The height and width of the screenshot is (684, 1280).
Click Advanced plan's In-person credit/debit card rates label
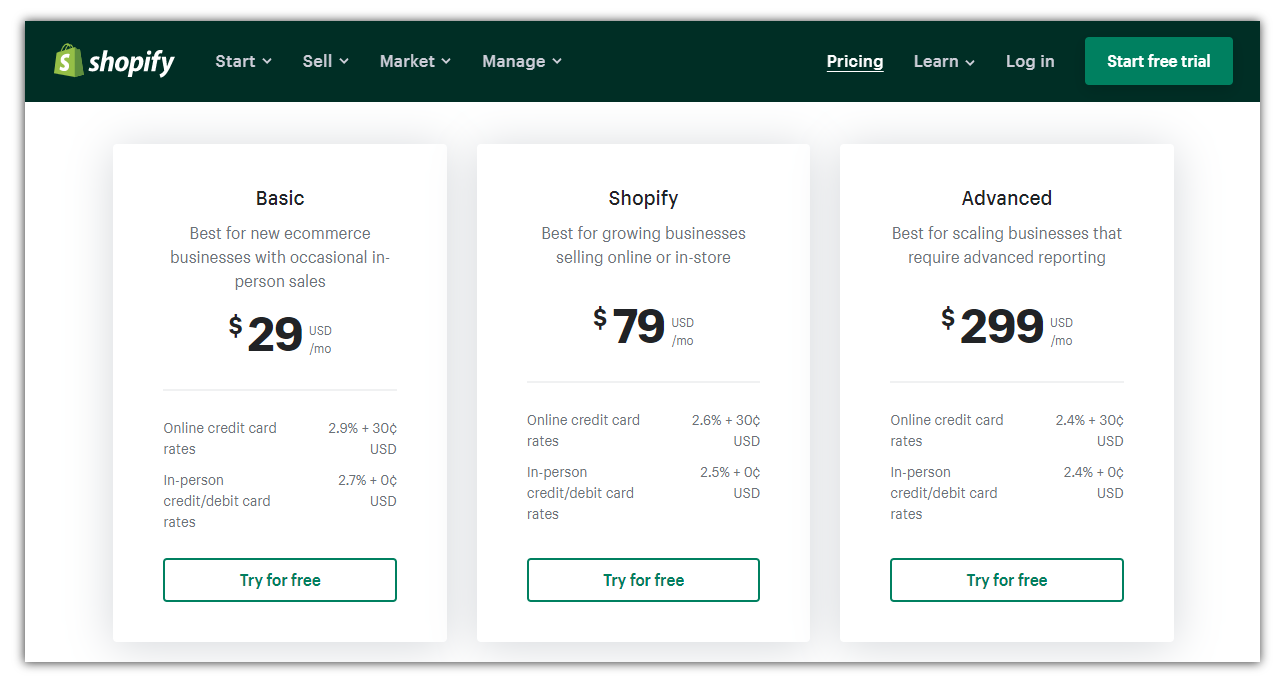(x=944, y=493)
